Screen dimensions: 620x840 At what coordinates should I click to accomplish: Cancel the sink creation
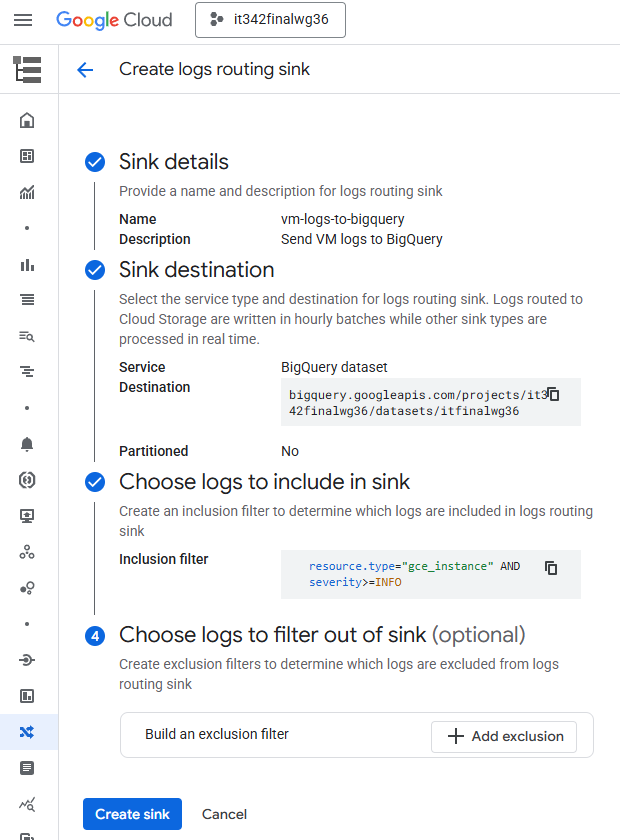coord(224,814)
